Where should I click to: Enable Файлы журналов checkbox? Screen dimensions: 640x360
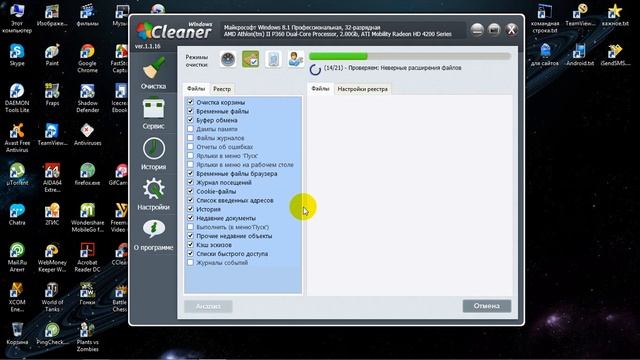pos(191,138)
